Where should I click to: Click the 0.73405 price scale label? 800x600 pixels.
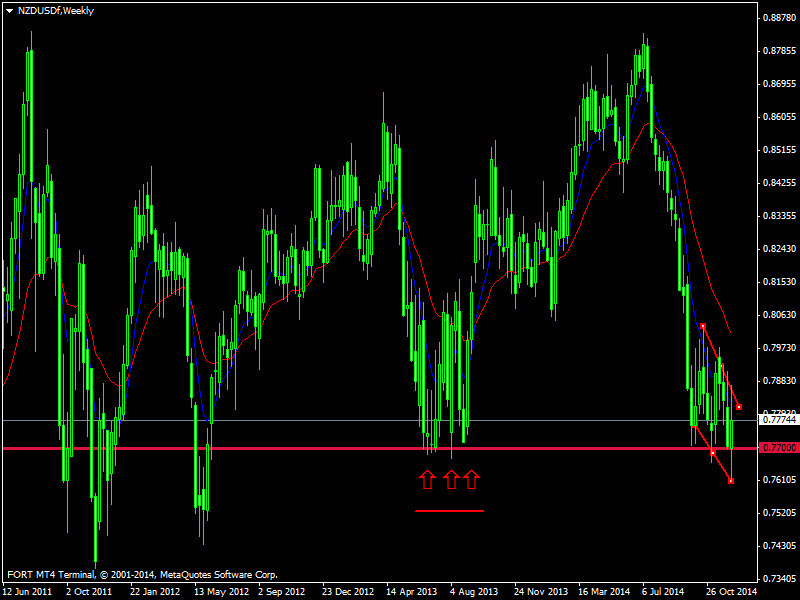(x=780, y=579)
